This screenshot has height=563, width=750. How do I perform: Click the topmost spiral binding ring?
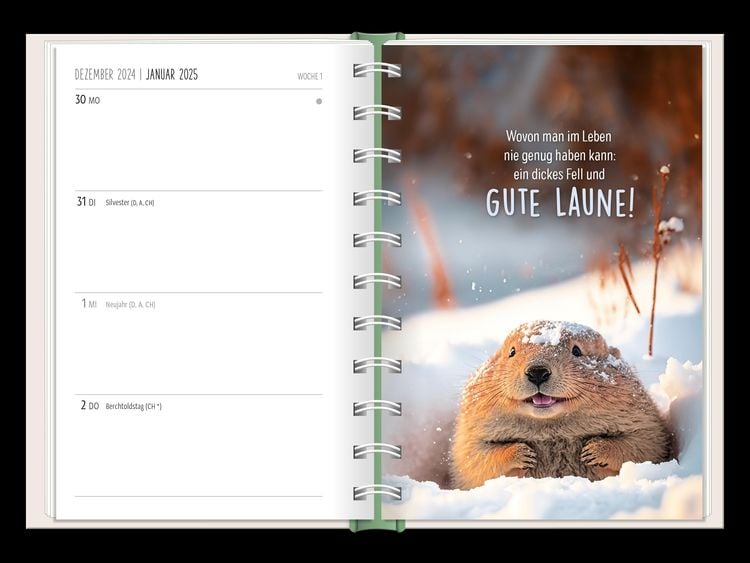(x=377, y=70)
